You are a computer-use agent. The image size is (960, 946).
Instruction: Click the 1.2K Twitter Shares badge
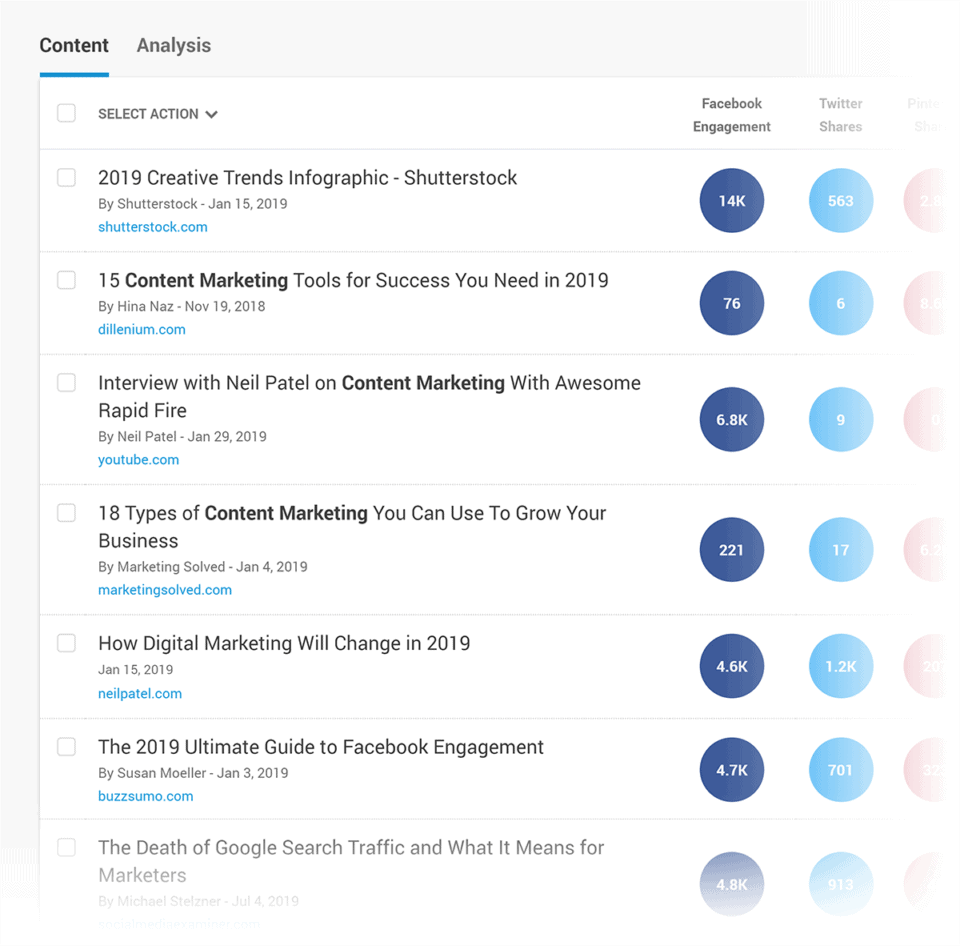pos(840,666)
